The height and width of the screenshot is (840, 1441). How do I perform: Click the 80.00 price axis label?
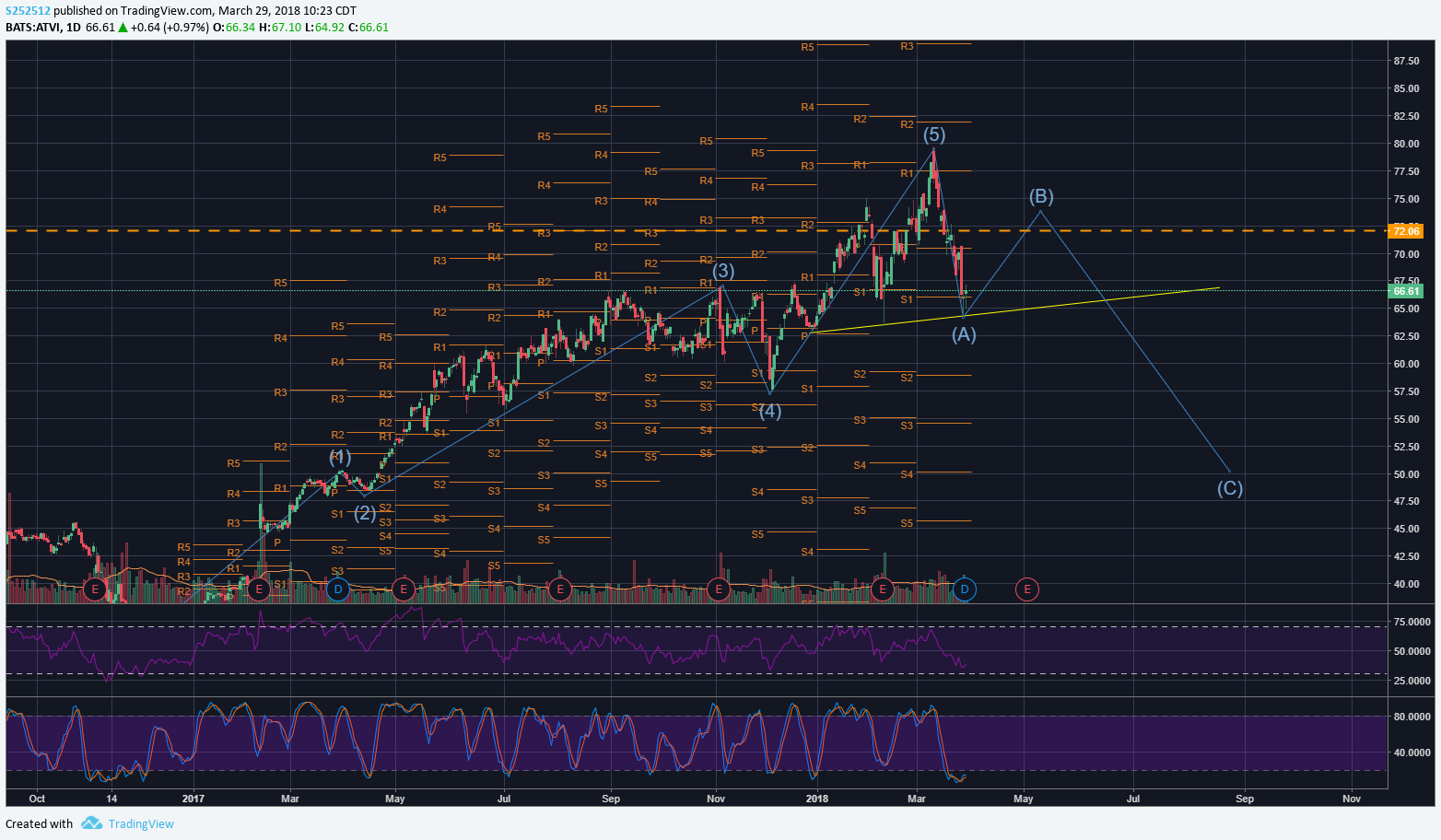coord(1406,145)
